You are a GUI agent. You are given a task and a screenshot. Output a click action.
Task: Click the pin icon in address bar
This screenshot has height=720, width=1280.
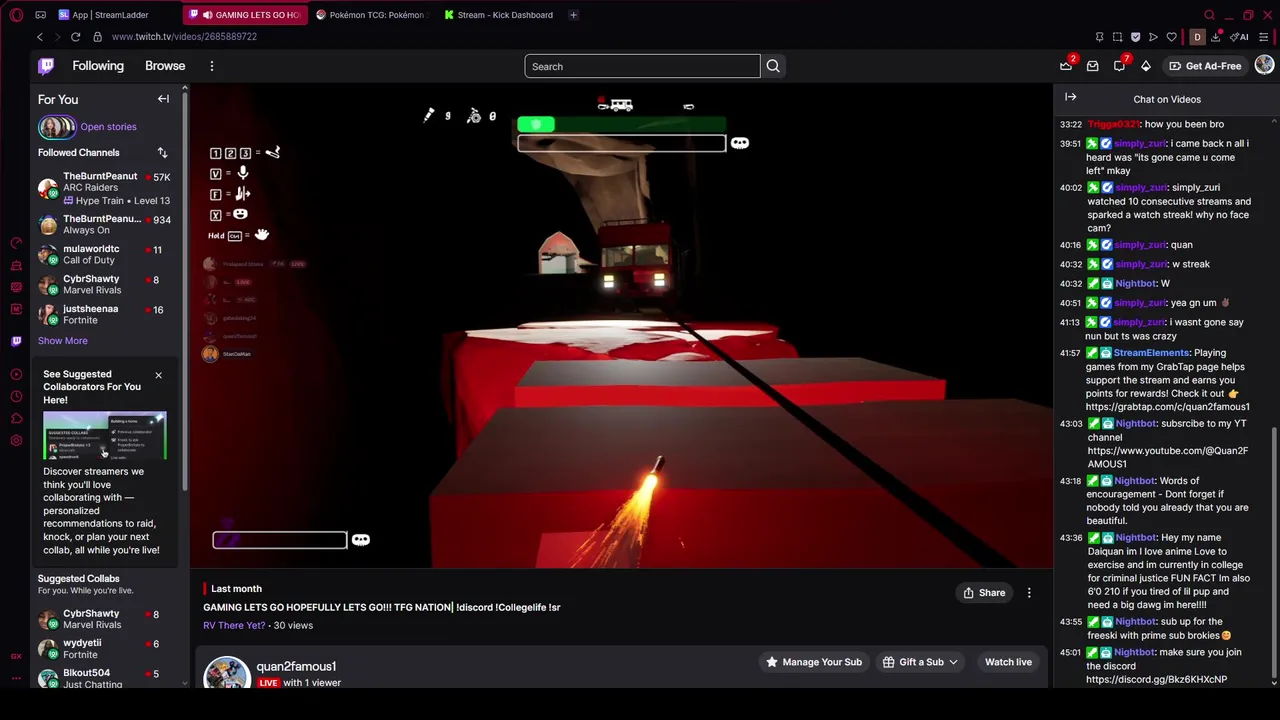point(1099,37)
